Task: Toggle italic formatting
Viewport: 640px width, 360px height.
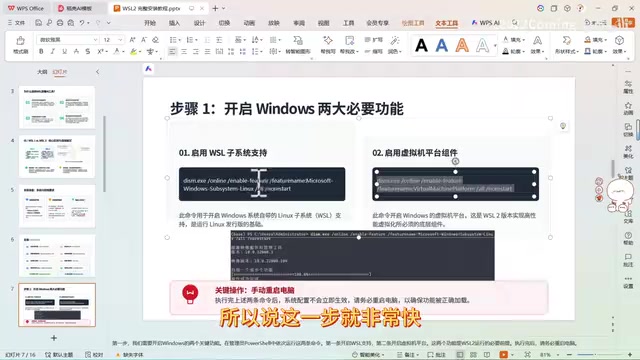Action: coord(53,51)
